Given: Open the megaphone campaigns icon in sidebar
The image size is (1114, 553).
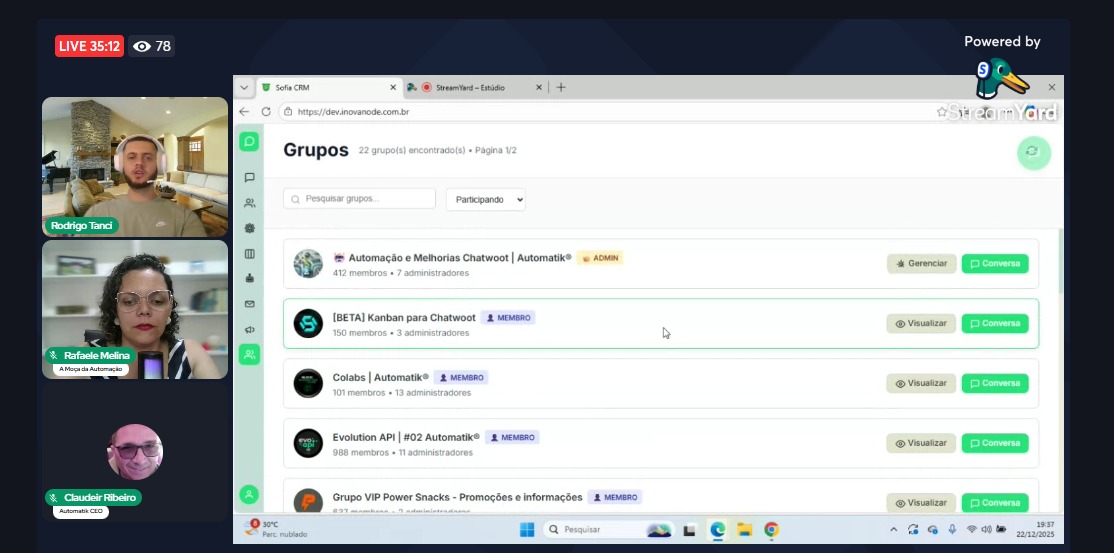Looking at the screenshot, I should click(x=249, y=329).
